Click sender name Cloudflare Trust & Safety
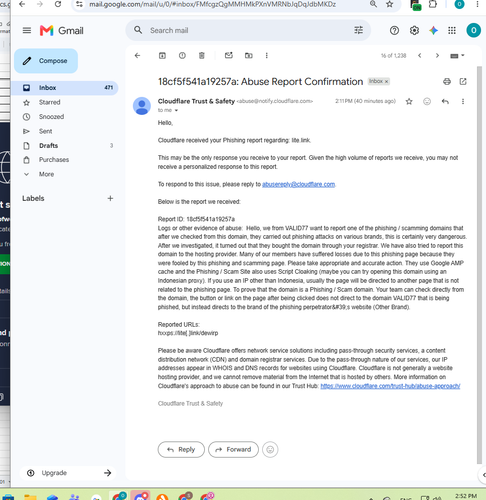The image size is (486, 500). point(196,101)
